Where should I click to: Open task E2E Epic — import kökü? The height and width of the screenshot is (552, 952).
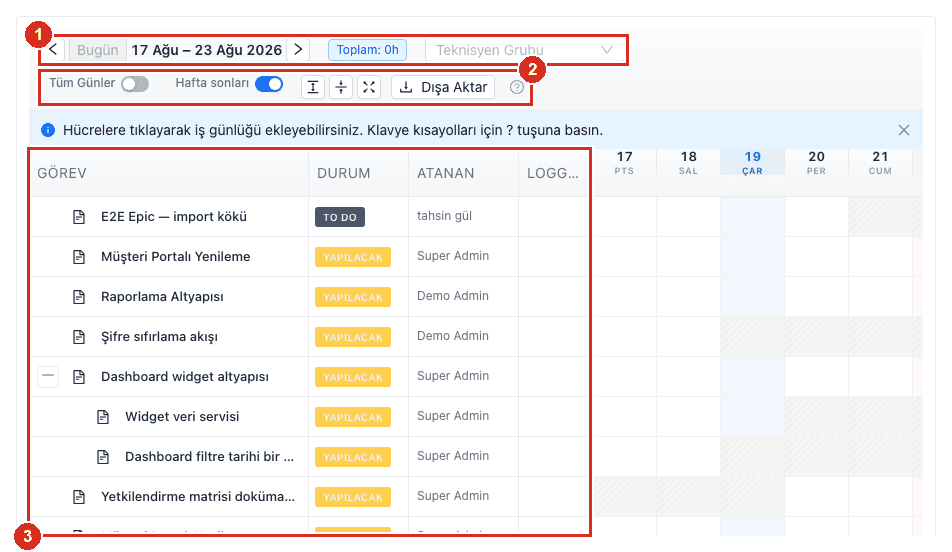click(174, 217)
